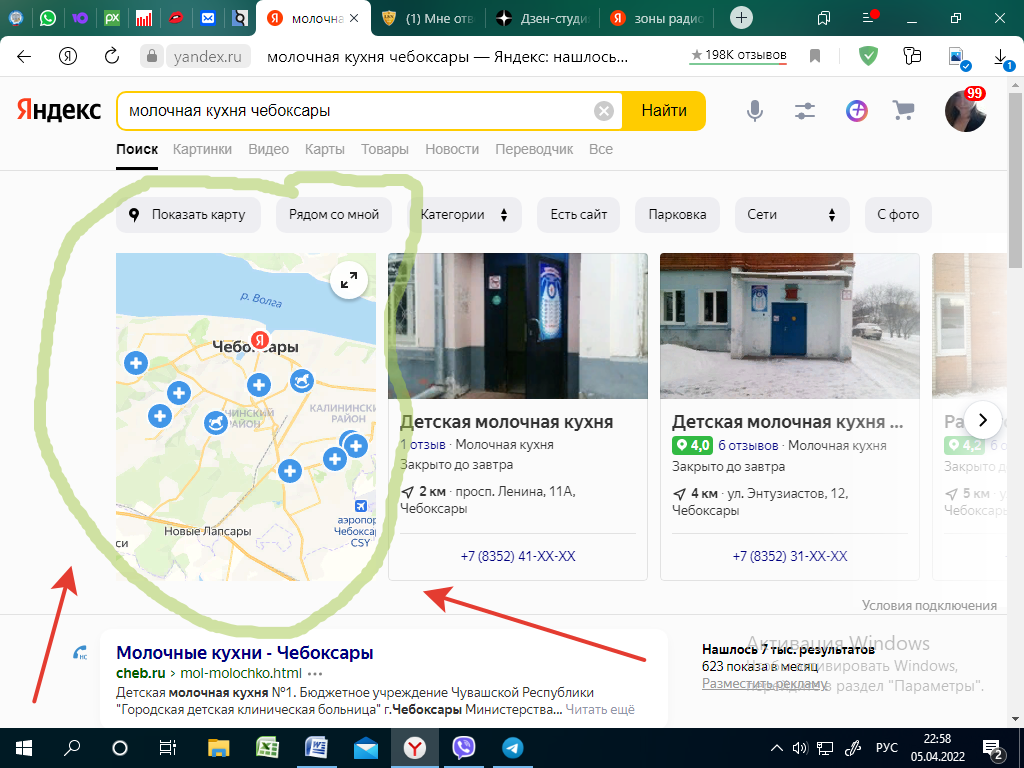Click the browser hamburger menu icon

[x=869, y=18]
